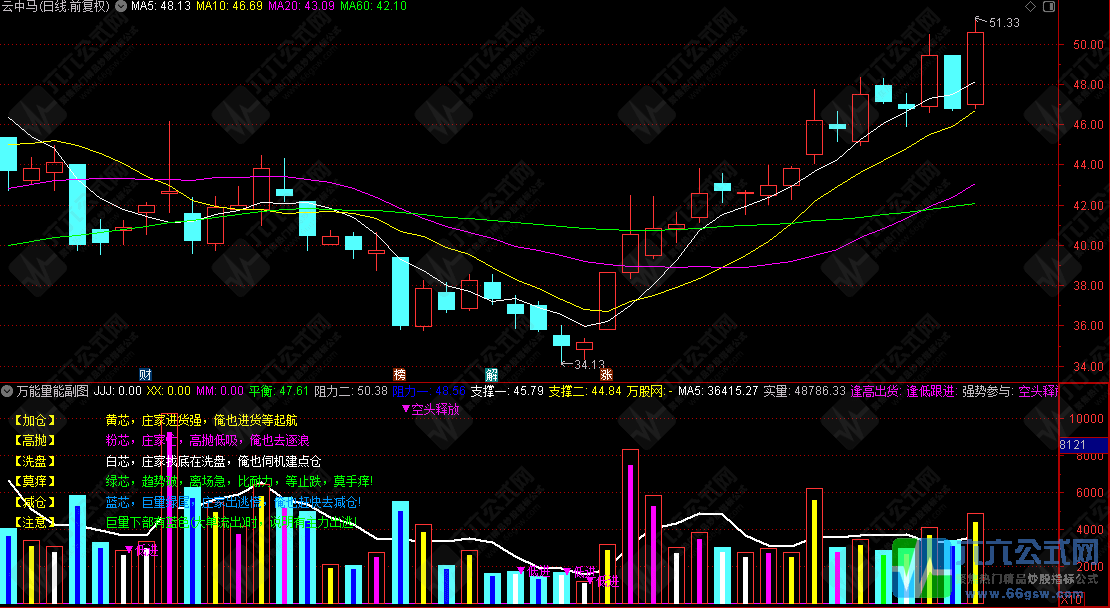Open the 解 marker below the candles
1110x608 pixels.
491,374
